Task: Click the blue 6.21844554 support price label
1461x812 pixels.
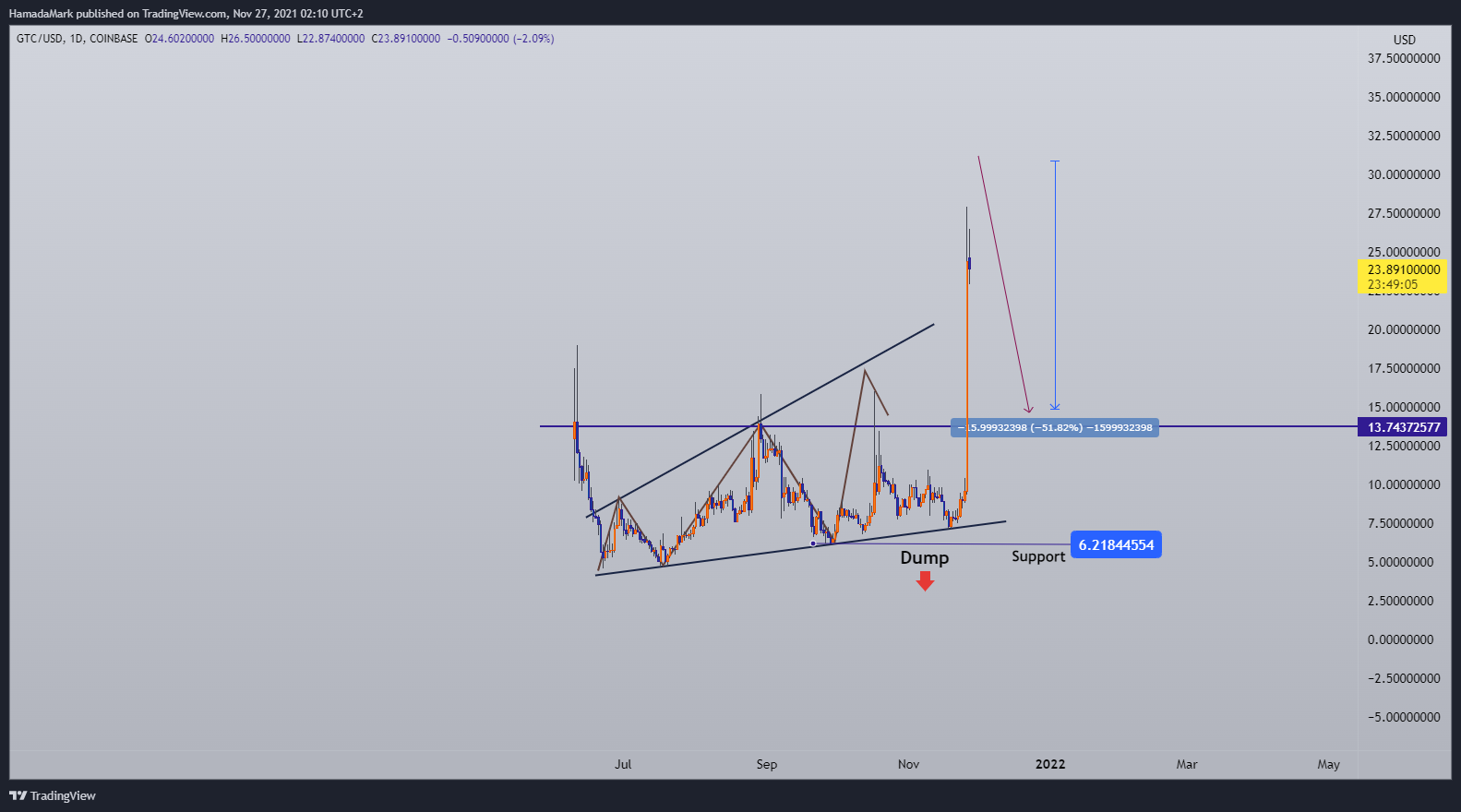Action: tap(1116, 544)
